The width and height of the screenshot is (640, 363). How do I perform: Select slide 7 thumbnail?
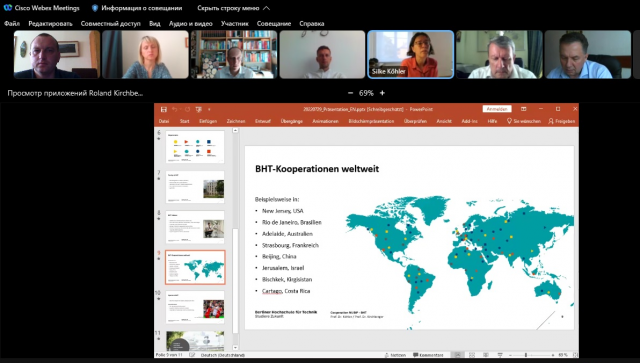(195, 187)
